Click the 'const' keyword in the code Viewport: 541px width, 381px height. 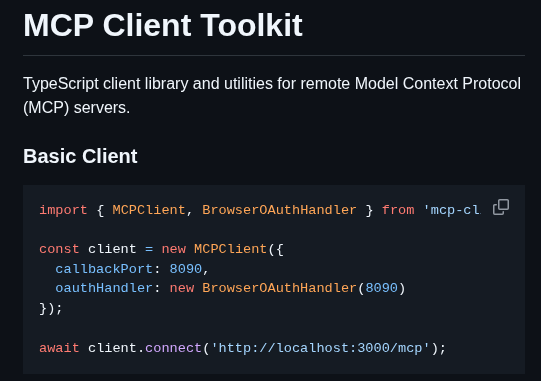coord(59,249)
